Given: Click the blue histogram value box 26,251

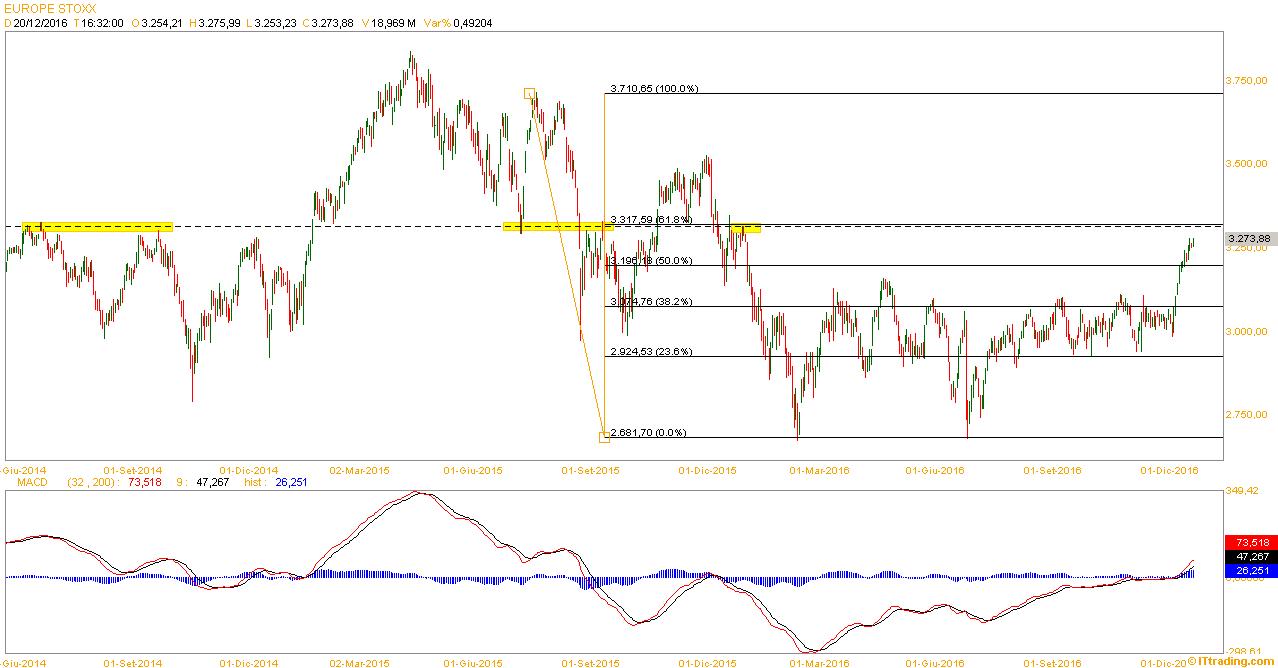Looking at the screenshot, I should pyautogui.click(x=1248, y=570).
